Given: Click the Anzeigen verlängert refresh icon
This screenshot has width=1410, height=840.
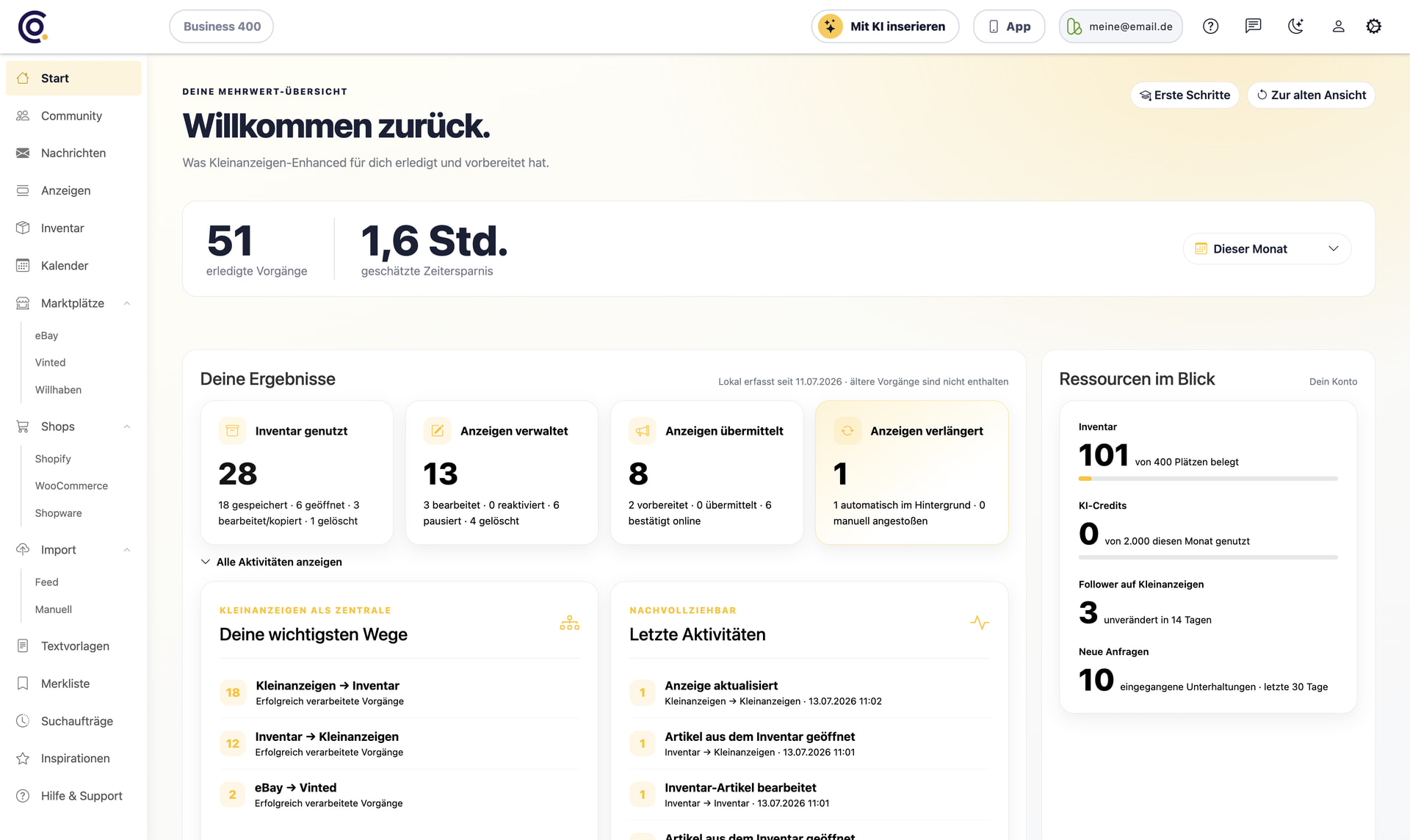Looking at the screenshot, I should pyautogui.click(x=847, y=431).
